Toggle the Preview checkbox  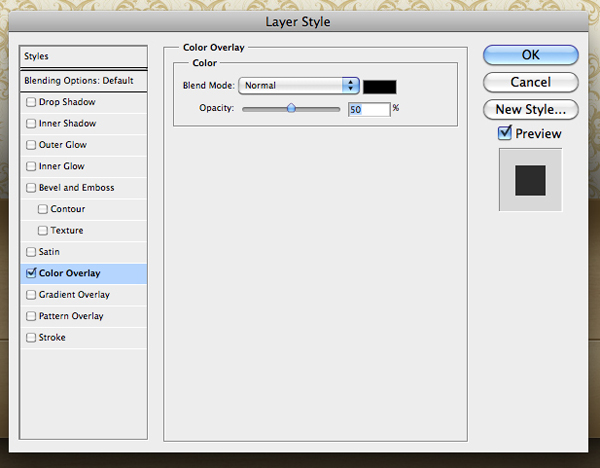coord(505,133)
